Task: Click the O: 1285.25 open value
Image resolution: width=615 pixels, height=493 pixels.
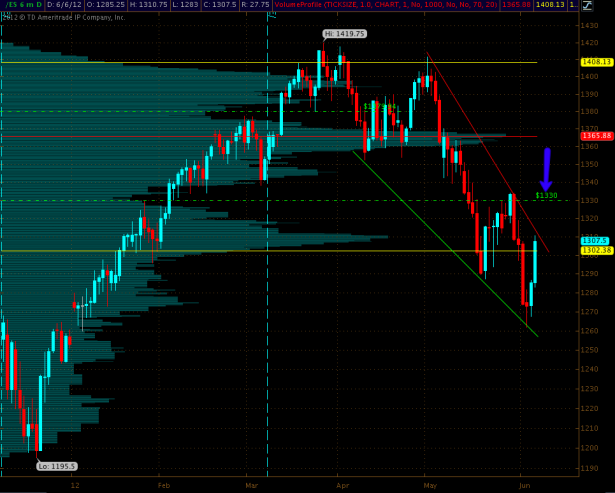Action: click(105, 5)
